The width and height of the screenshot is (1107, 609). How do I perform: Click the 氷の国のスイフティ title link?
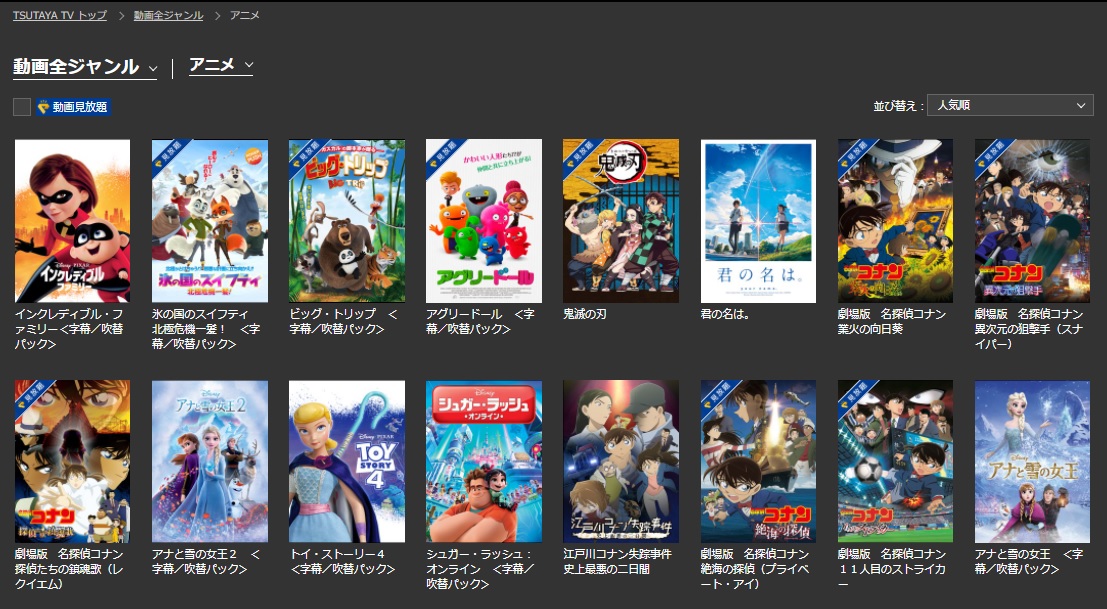point(206,329)
